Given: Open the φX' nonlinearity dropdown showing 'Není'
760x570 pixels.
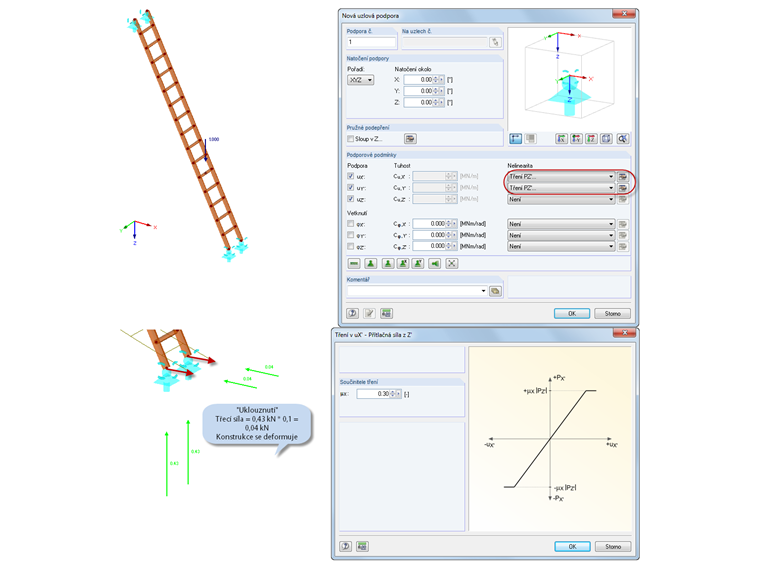Looking at the screenshot, I should pos(561,224).
